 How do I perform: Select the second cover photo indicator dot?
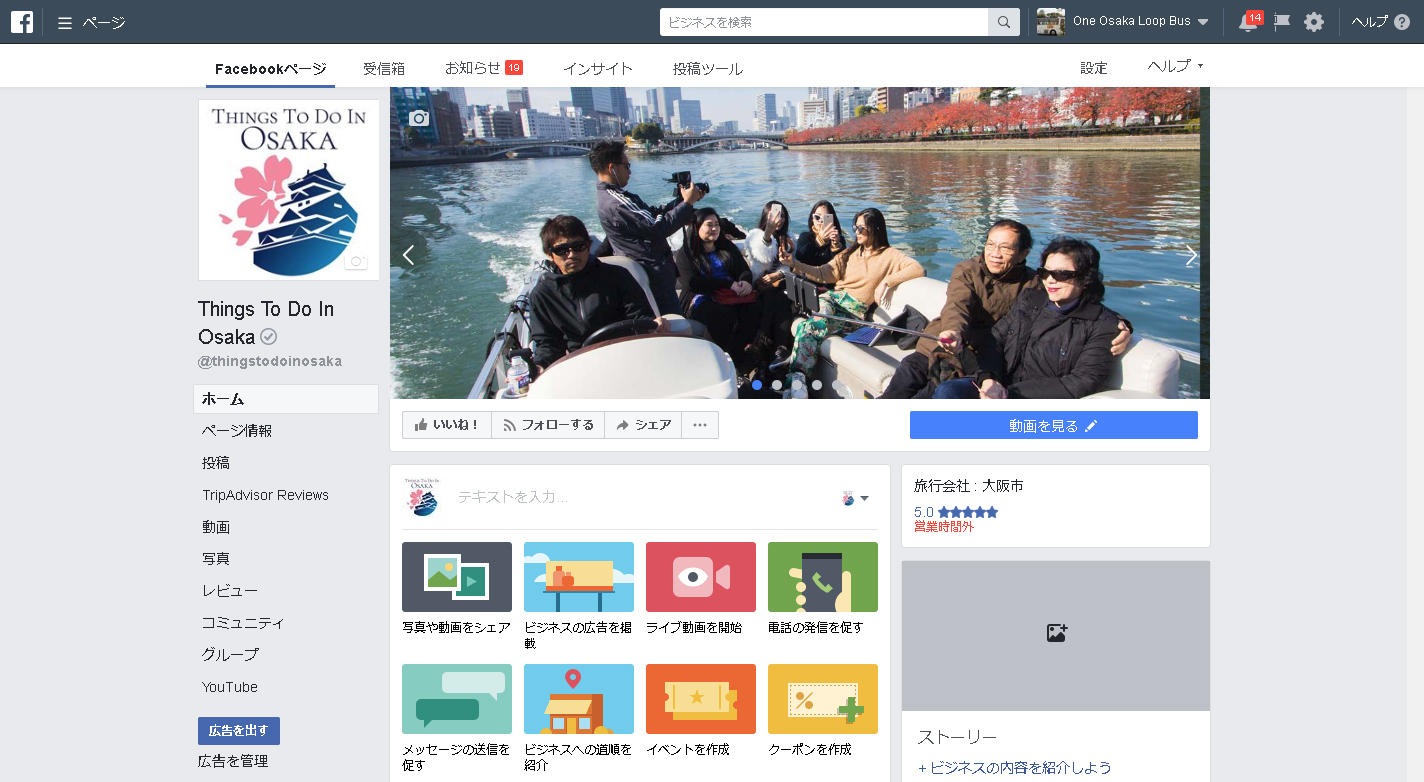point(777,385)
